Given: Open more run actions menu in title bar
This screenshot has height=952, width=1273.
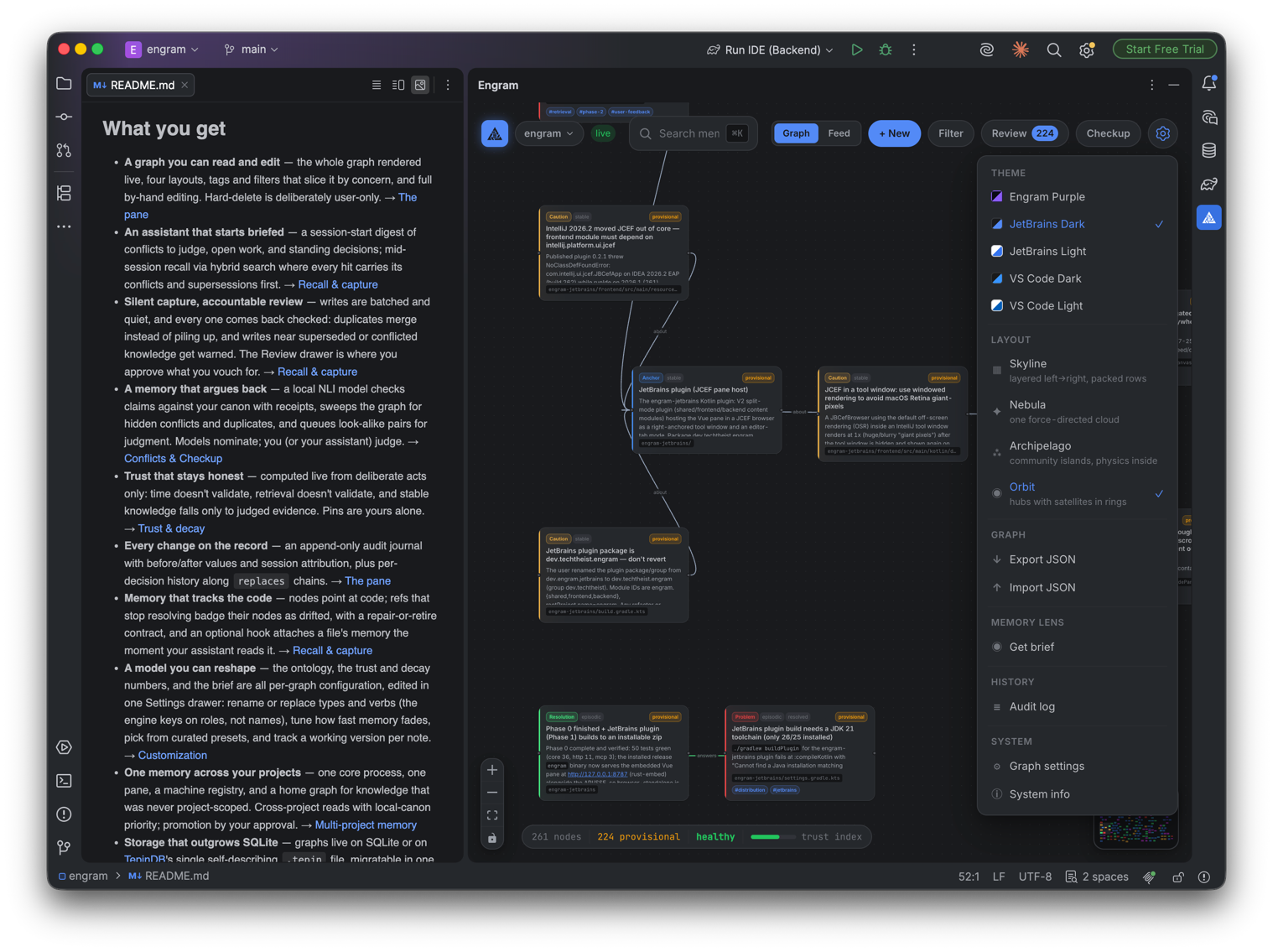Looking at the screenshot, I should pos(914,49).
